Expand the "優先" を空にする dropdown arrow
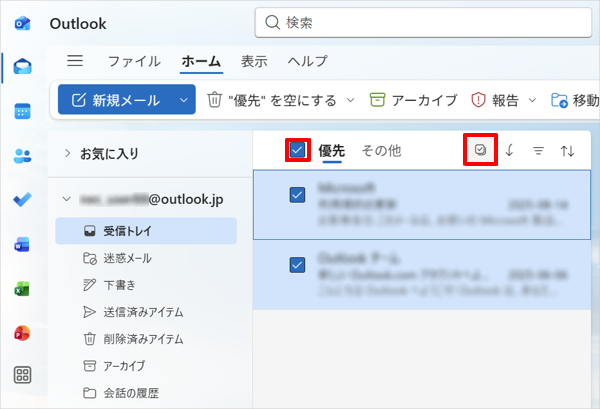This screenshot has width=600, height=409. 350,100
